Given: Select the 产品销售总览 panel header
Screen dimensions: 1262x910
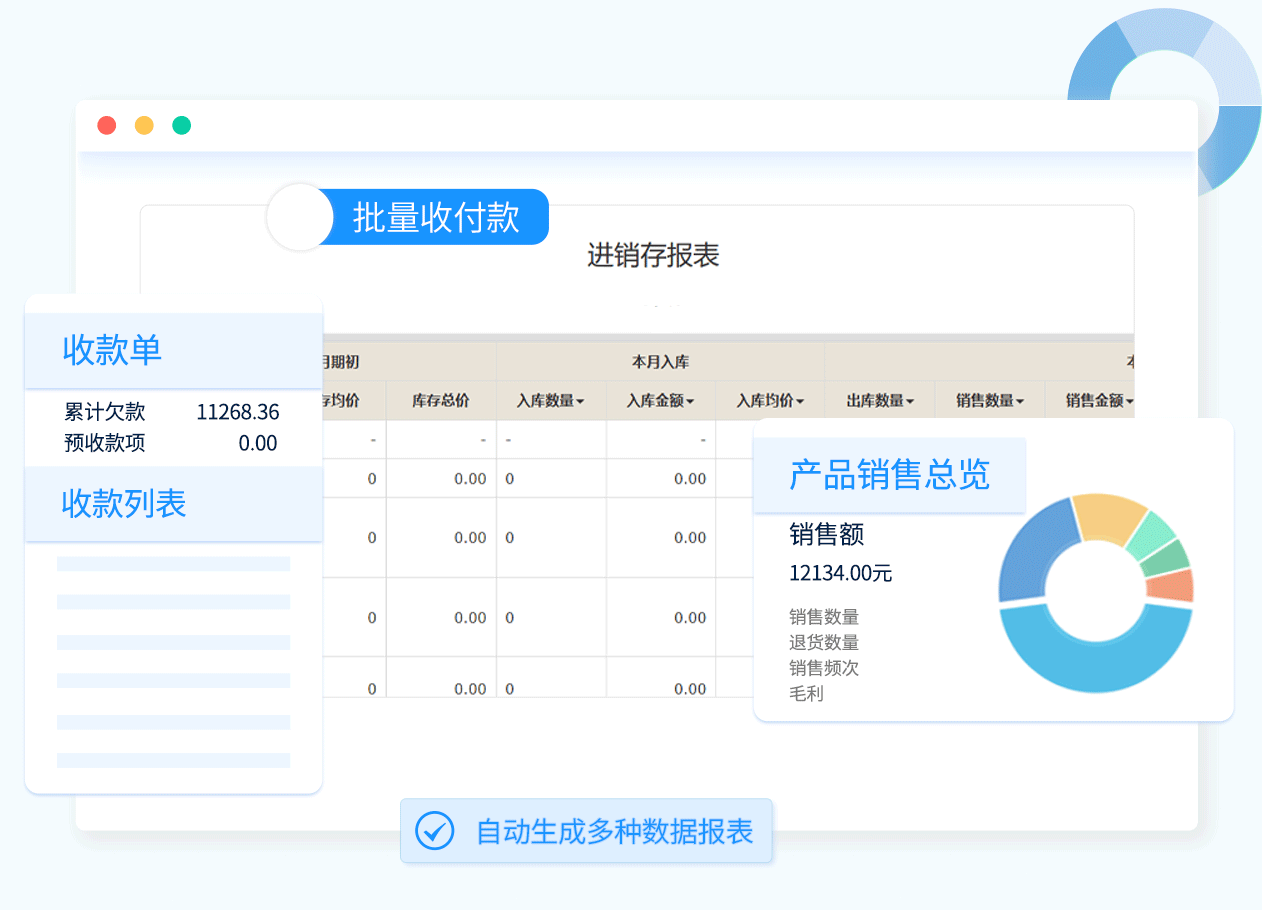Looking at the screenshot, I should (889, 475).
